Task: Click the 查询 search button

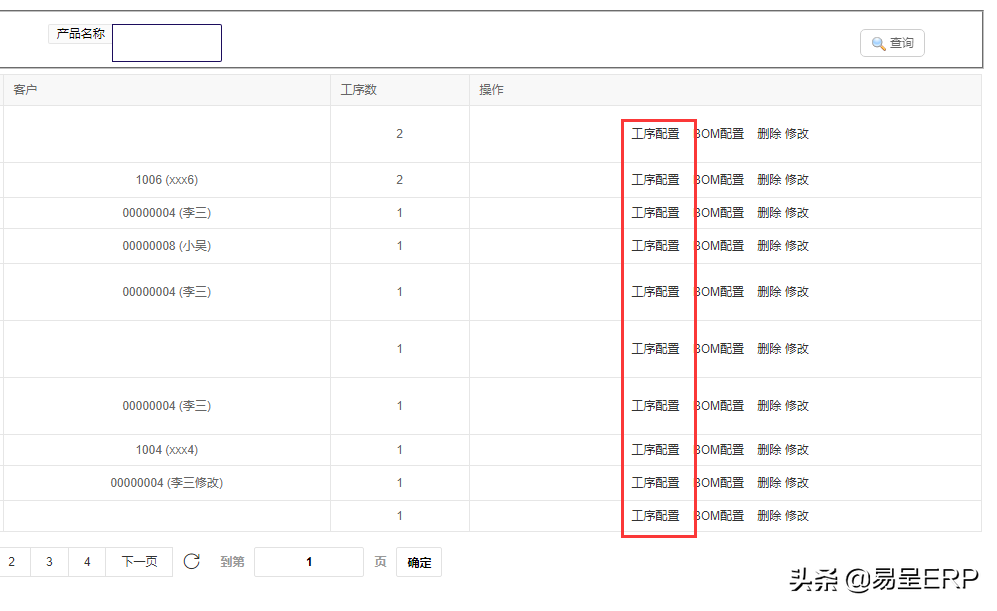Action: pyautogui.click(x=892, y=43)
